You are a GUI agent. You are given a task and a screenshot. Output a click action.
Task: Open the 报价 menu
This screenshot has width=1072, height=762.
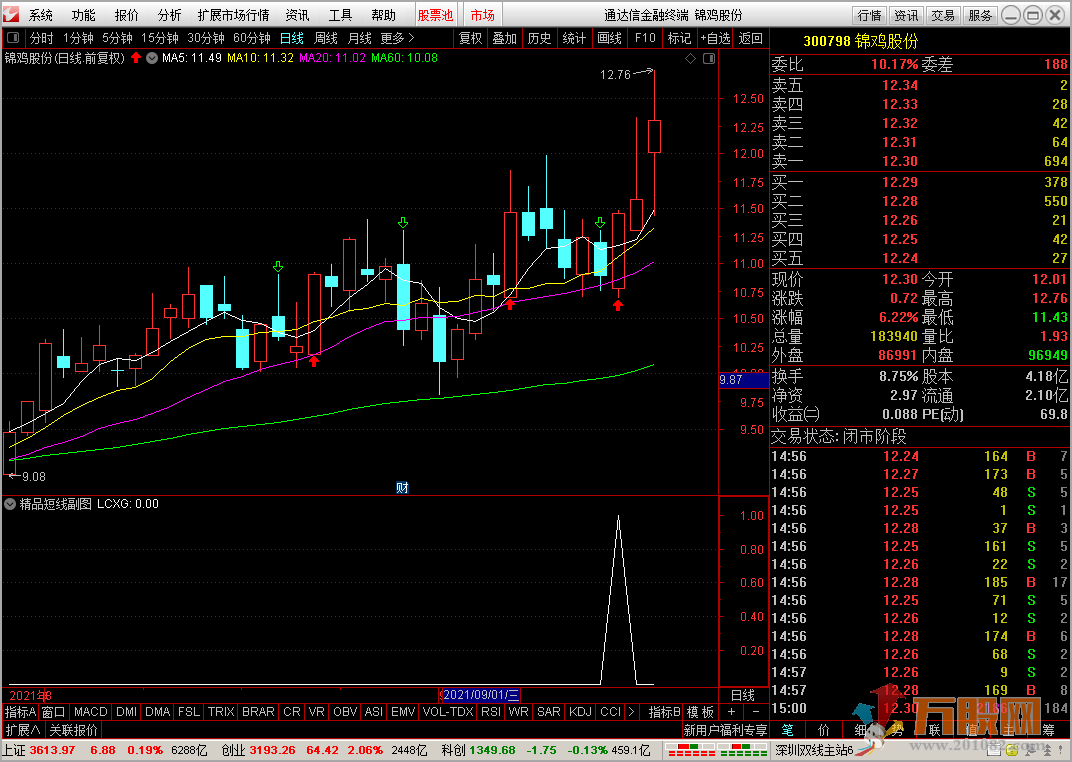pos(126,15)
